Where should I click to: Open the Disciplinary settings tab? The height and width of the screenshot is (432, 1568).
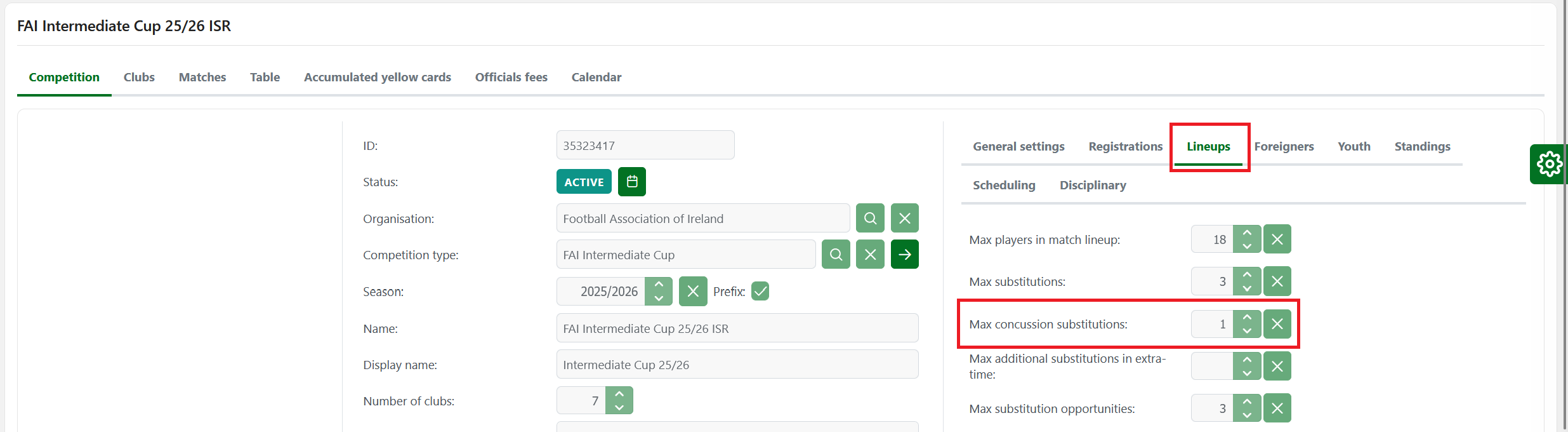[x=1092, y=186]
